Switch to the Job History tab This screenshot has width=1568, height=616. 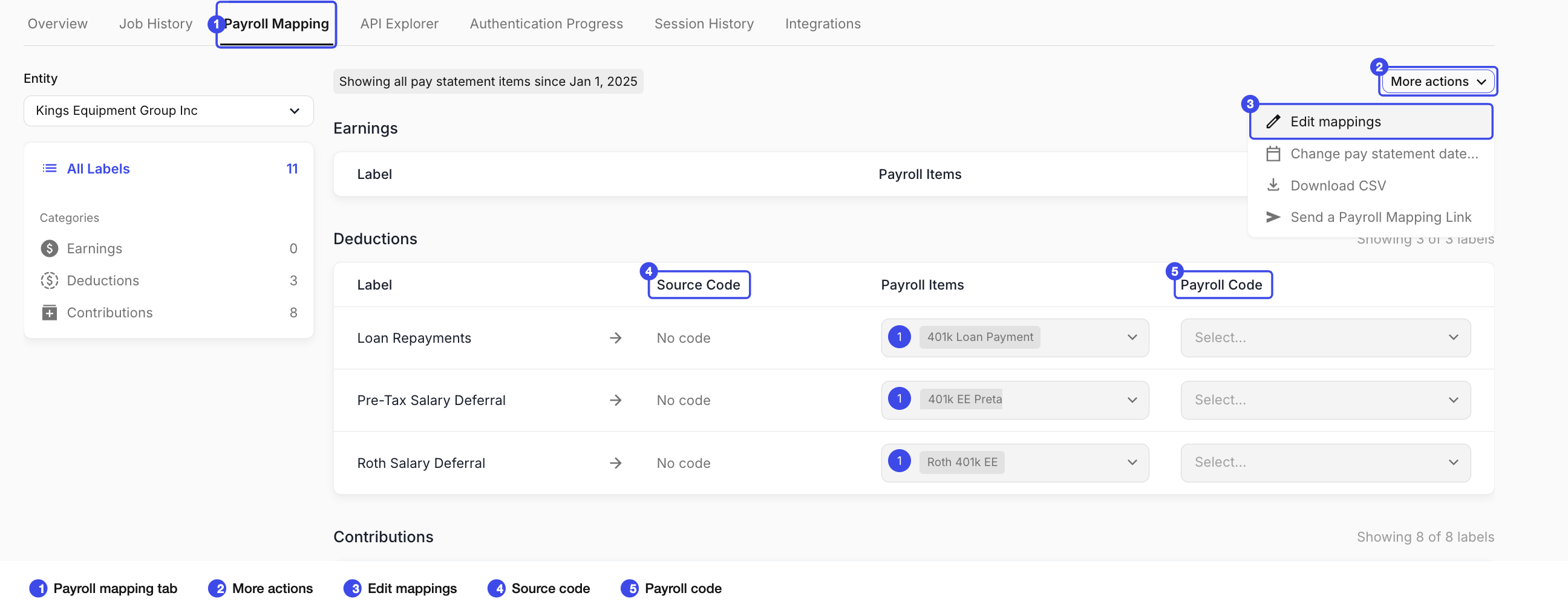(156, 24)
